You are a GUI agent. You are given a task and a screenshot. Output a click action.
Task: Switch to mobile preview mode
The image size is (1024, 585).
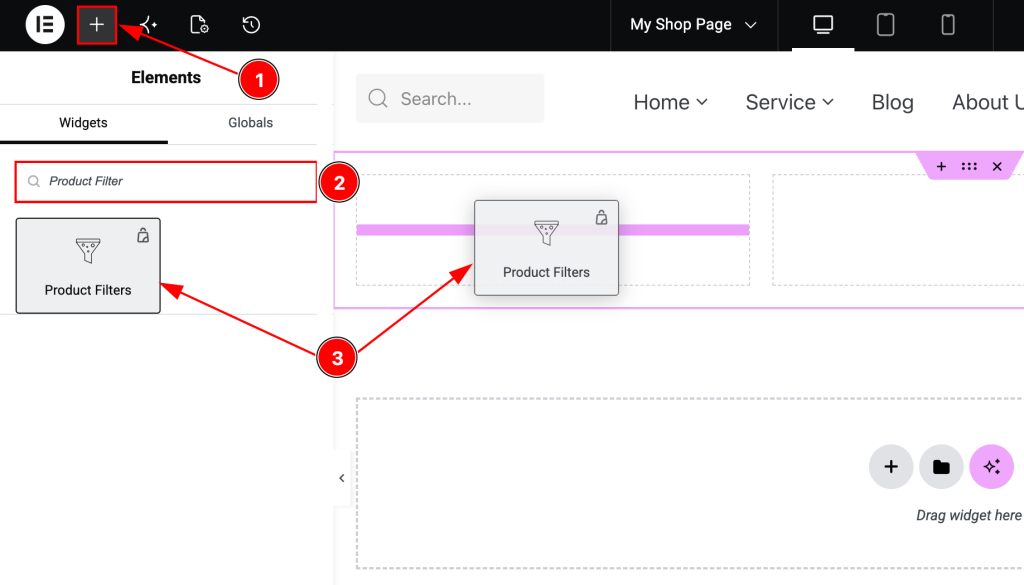click(948, 25)
